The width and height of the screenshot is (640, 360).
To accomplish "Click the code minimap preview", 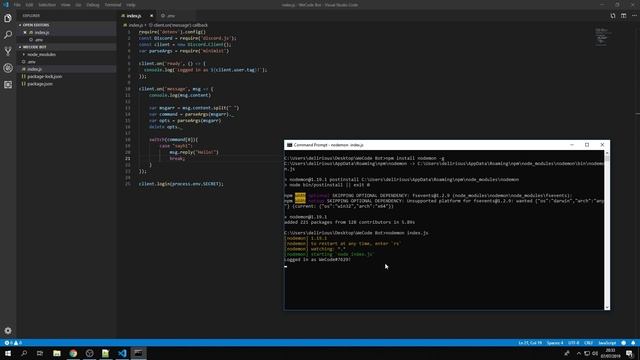I will coord(602,37).
